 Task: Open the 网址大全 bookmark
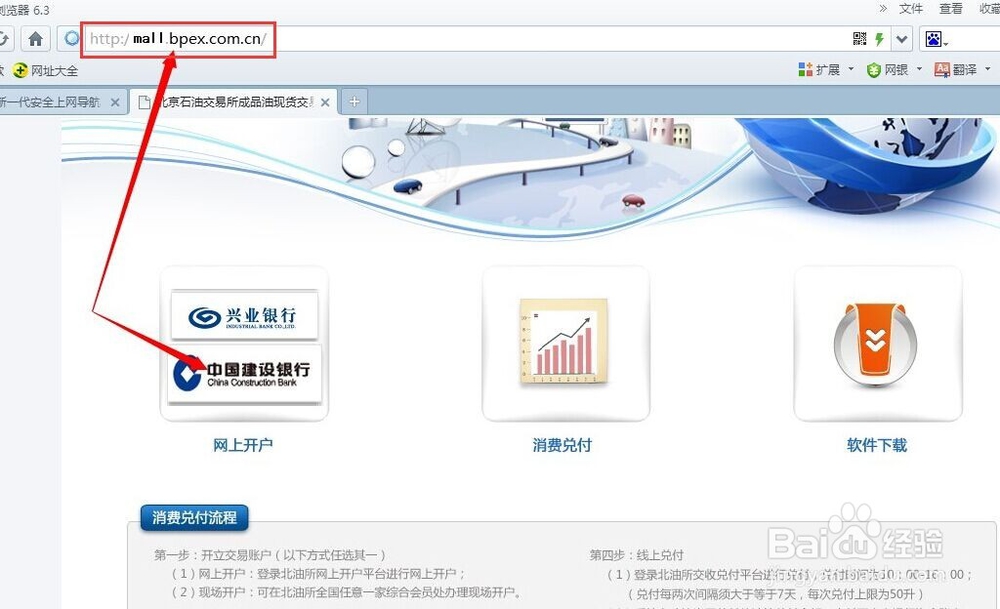(45, 70)
